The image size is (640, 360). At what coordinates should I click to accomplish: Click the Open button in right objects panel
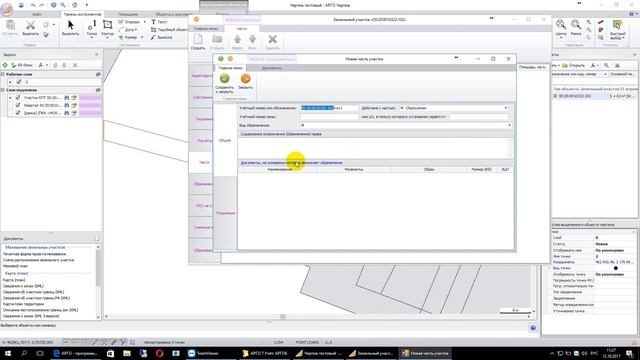(x=573, y=65)
